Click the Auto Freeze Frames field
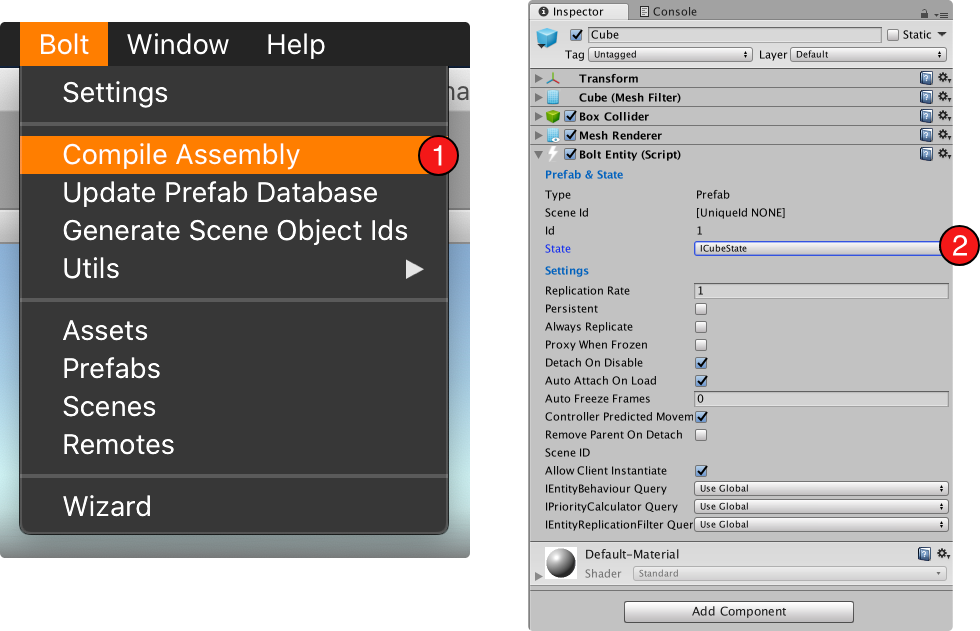Image resolution: width=980 pixels, height=631 pixels. click(x=821, y=399)
